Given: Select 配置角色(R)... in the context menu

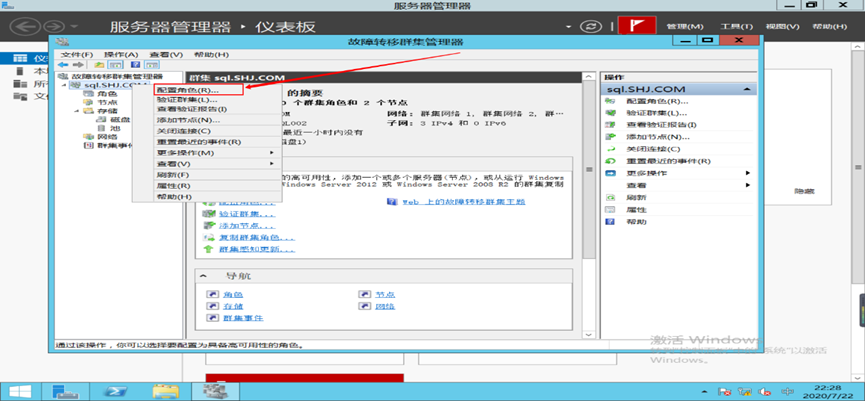Looking at the screenshot, I should 198,89.
